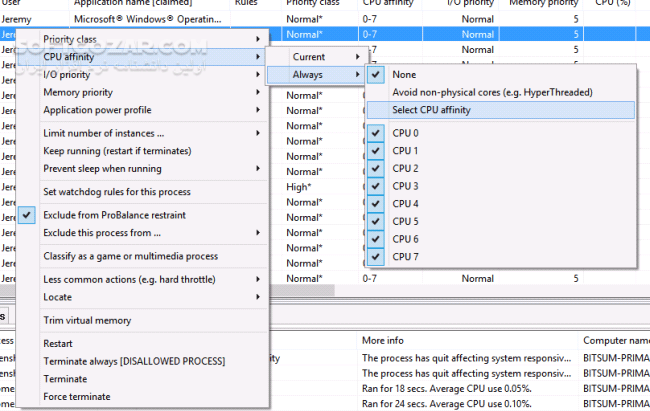Uncheck CPU 3 affinity
Viewport: 650px width, 411px height.
tap(405, 186)
